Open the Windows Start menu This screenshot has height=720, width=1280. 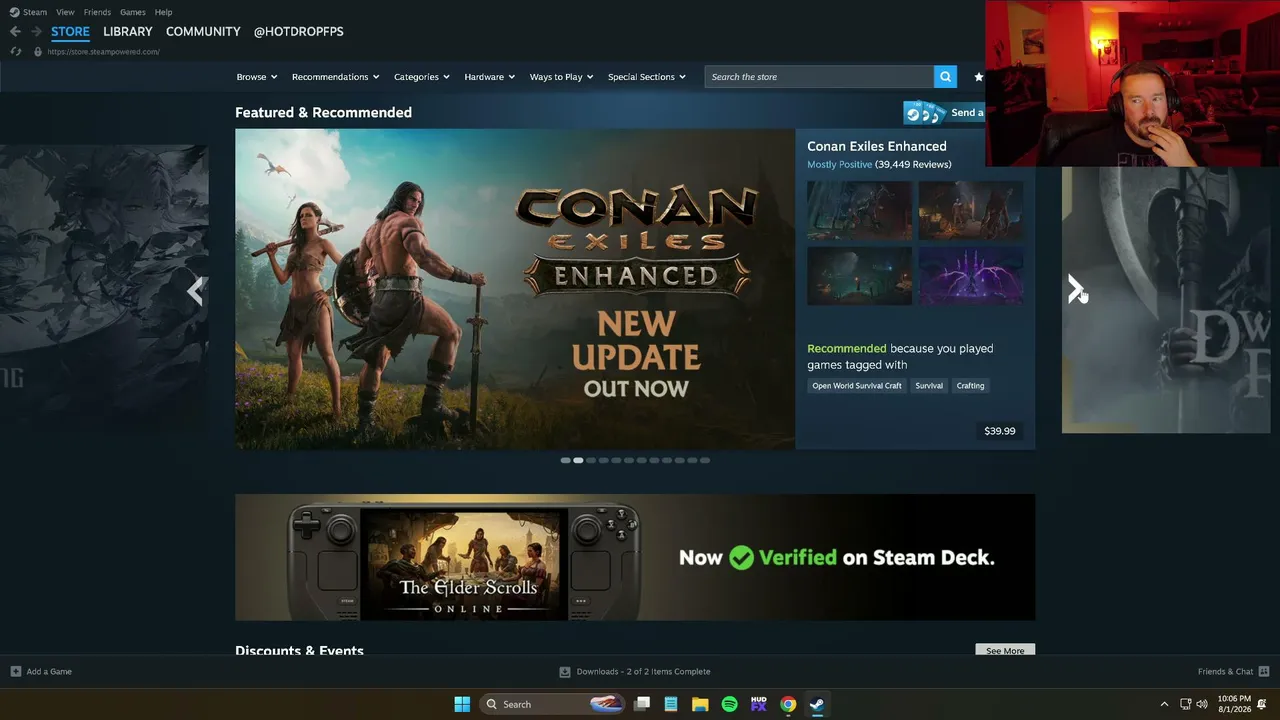pos(462,704)
